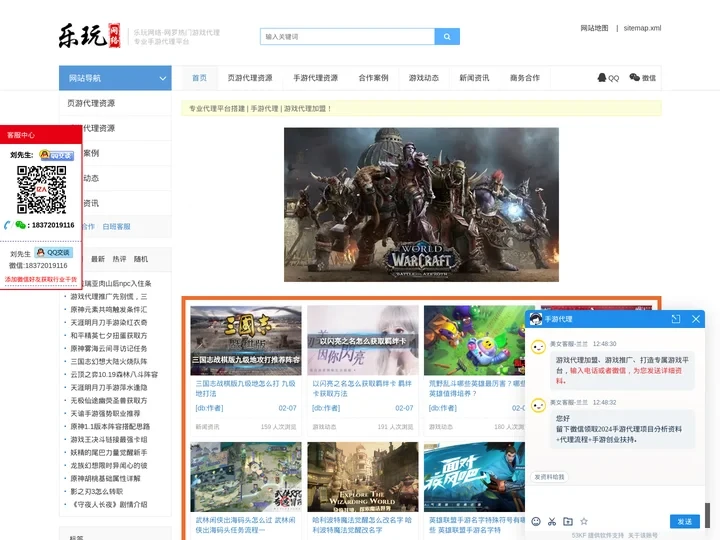Open the 面对疾风吧 article thumbnail
720x540 pixels.
coord(474,477)
